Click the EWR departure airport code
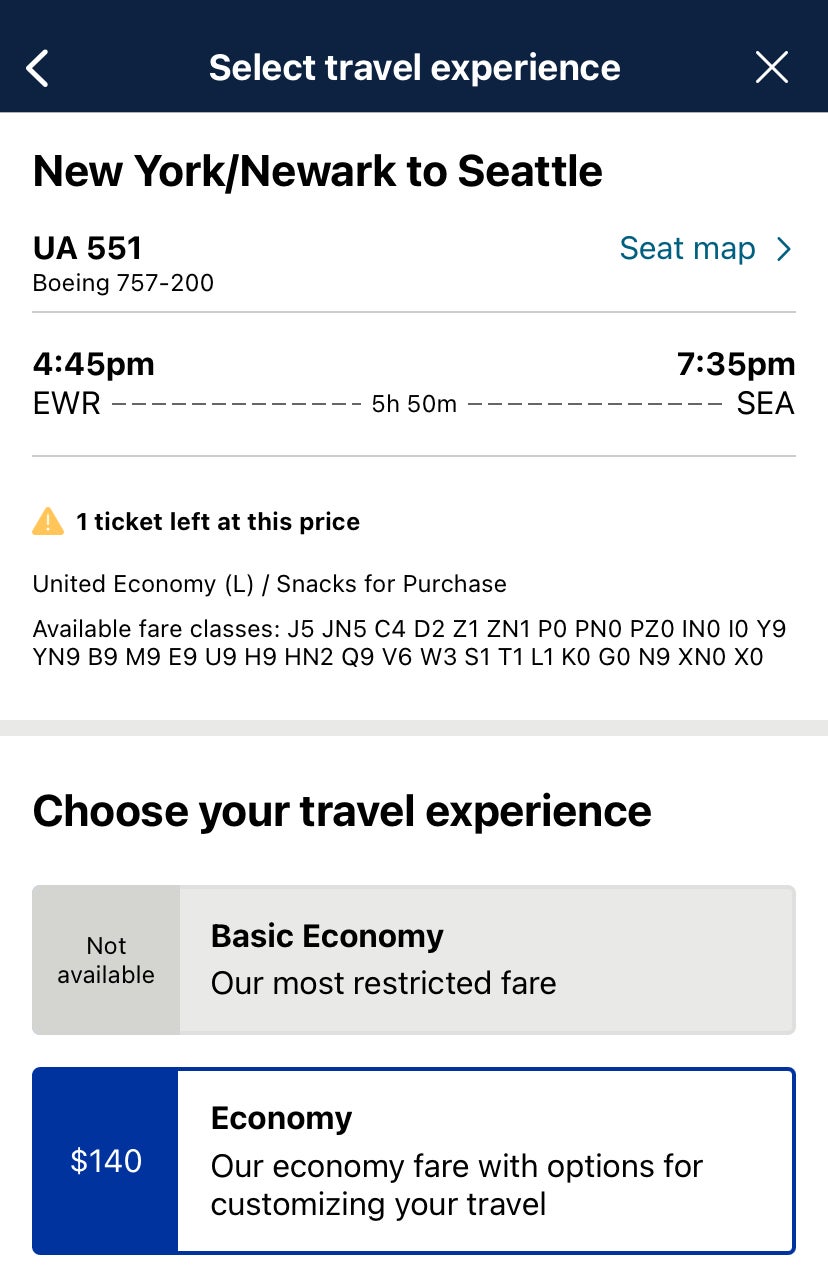Image resolution: width=828 pixels, height=1273 pixels. tap(65, 404)
